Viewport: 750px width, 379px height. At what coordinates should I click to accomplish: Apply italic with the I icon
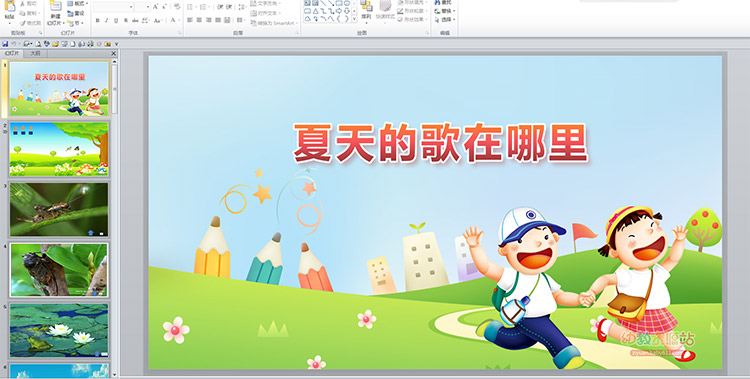pyautogui.click(x=107, y=21)
